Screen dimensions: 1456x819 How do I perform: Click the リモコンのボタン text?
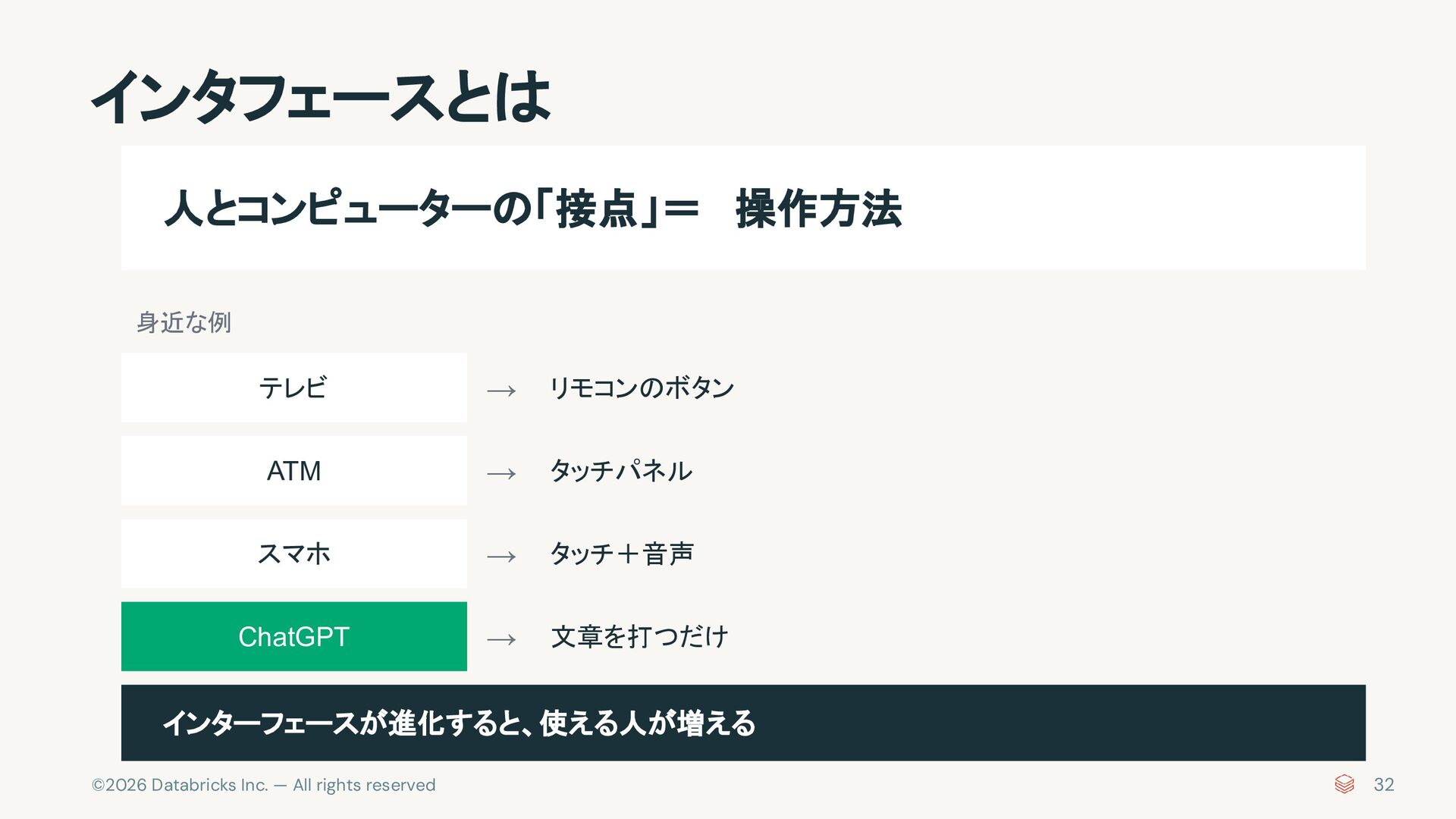642,388
